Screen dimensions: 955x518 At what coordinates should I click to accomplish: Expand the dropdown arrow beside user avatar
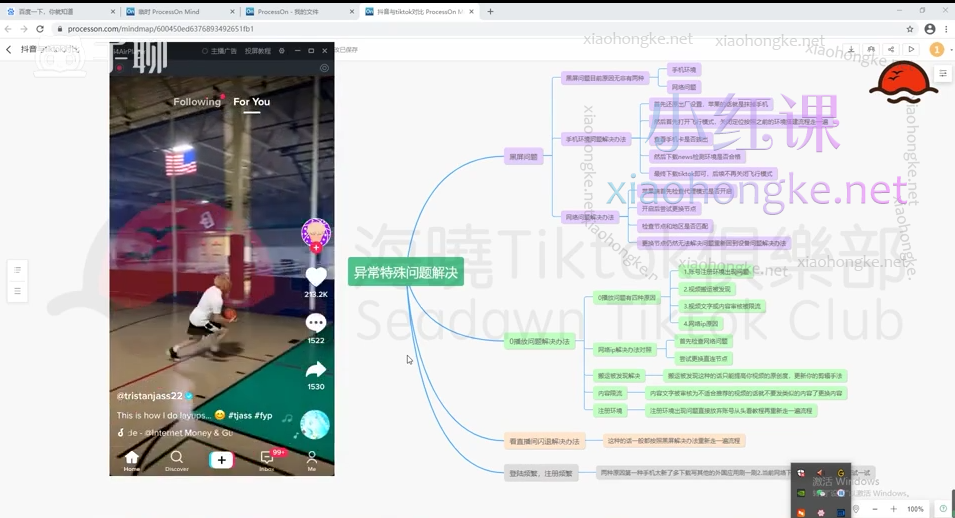pos(951,50)
